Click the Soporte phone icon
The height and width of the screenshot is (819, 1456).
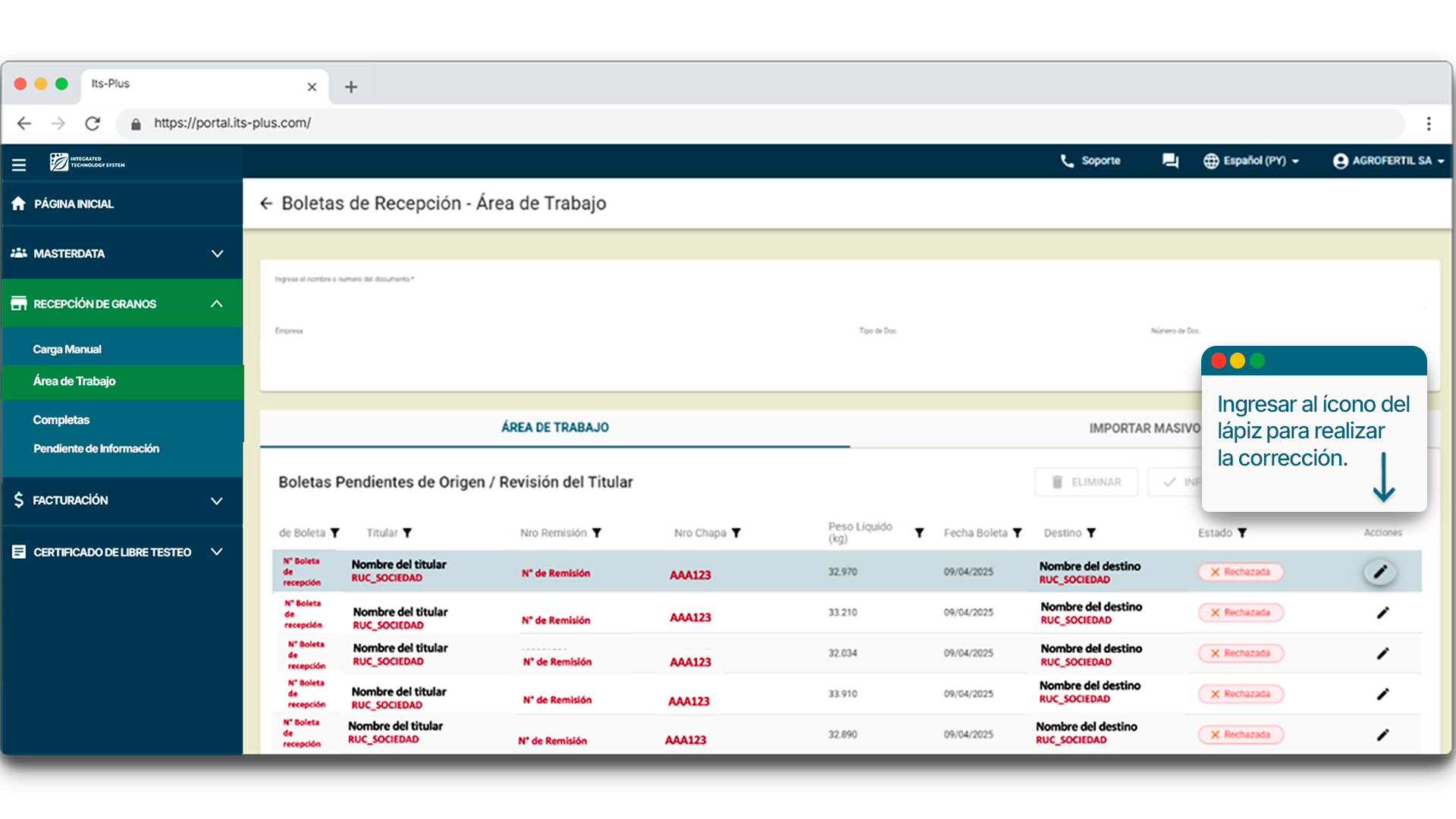tap(1067, 161)
